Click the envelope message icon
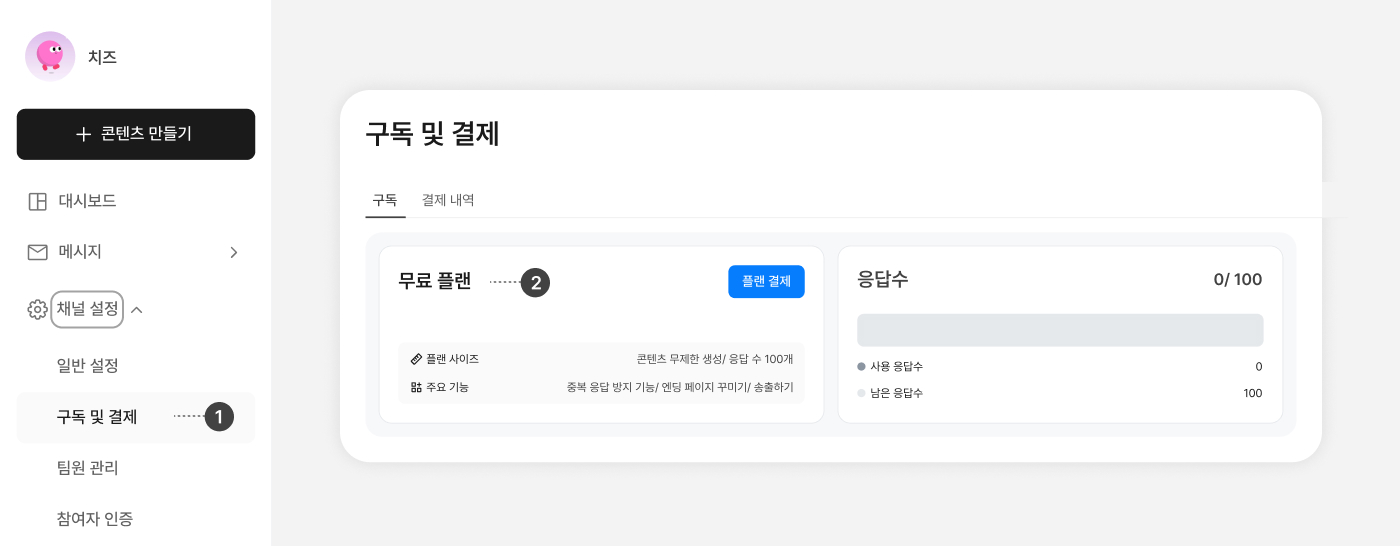 [x=37, y=252]
